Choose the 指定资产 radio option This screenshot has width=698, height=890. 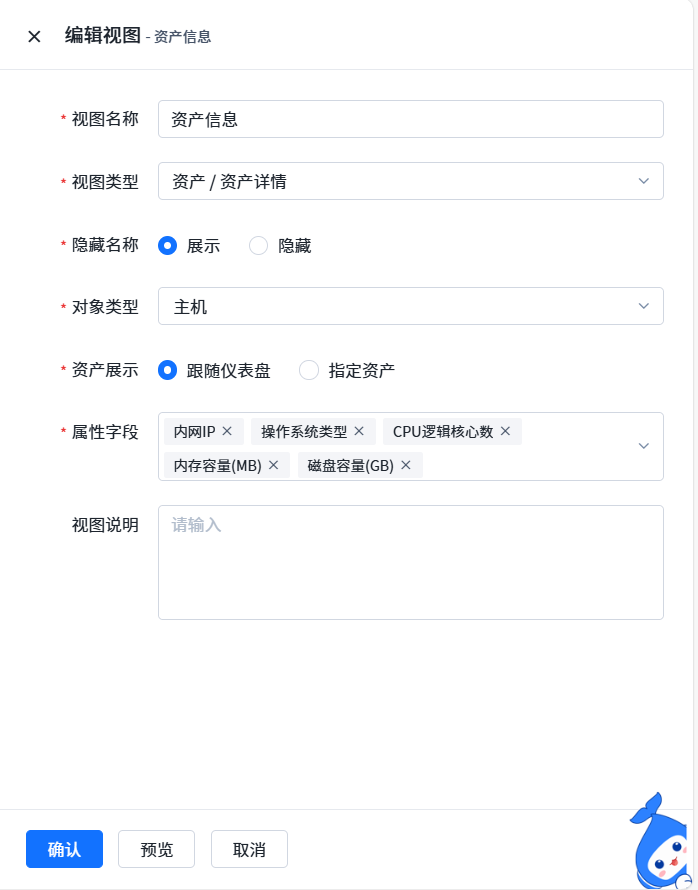pyautogui.click(x=309, y=370)
